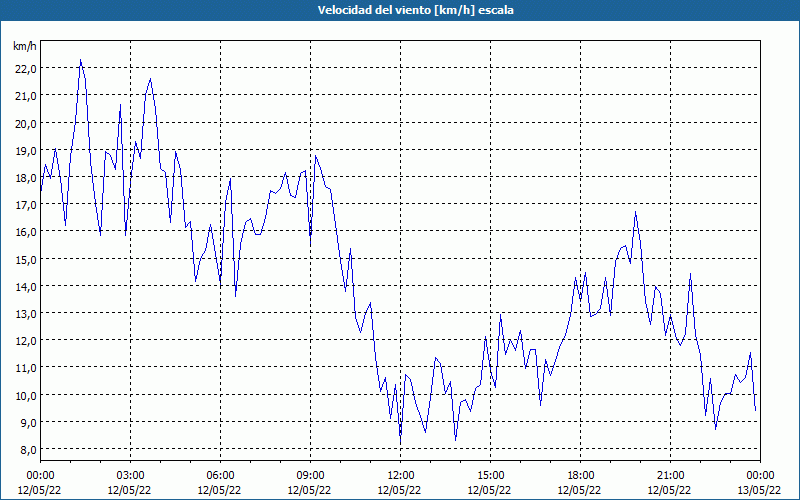The image size is (800, 500).
Task: Select the 16,0 y-axis label
Action: click(26, 232)
